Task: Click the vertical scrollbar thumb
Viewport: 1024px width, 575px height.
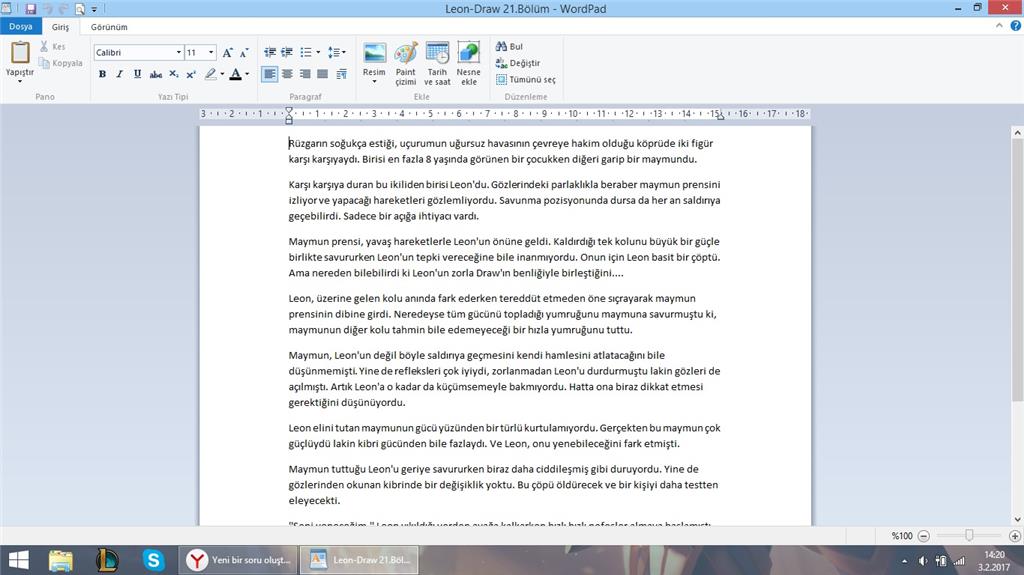Action: [x=1017, y=269]
